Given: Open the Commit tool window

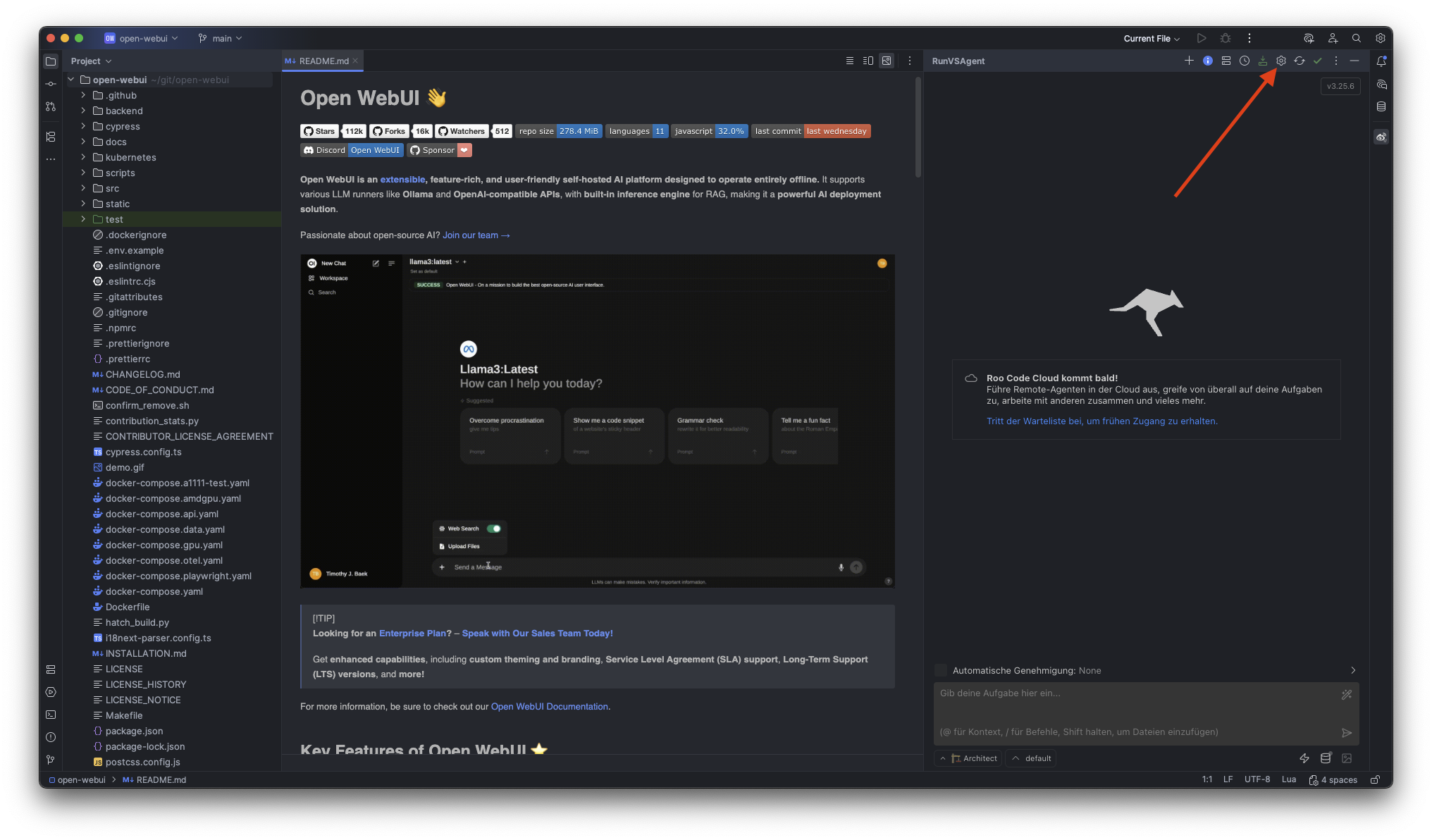Looking at the screenshot, I should (51, 84).
